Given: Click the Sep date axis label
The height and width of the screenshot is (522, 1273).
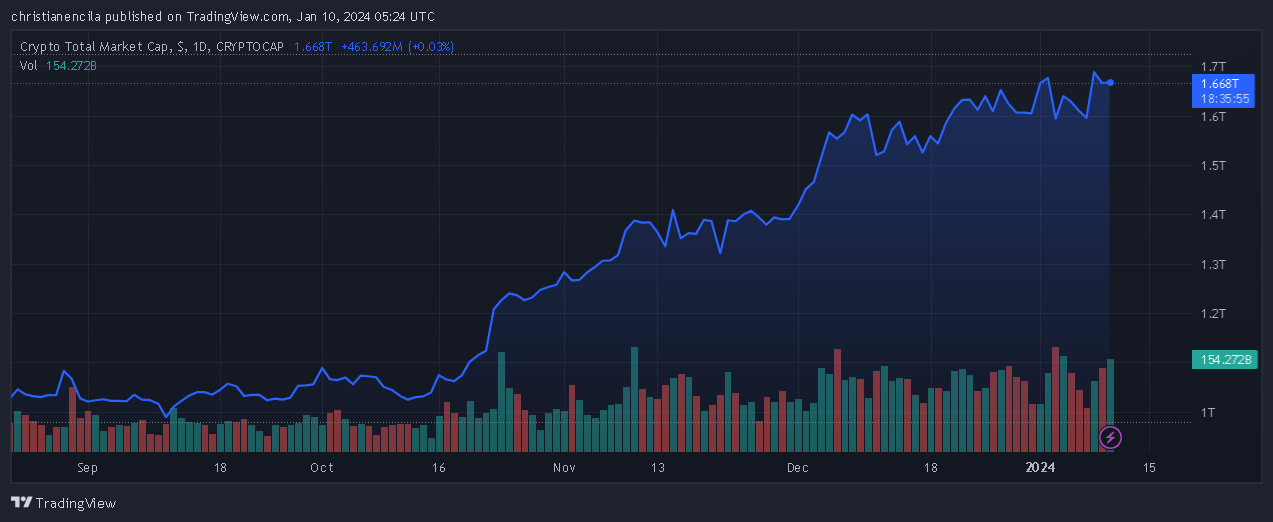Looking at the screenshot, I should 87,467.
